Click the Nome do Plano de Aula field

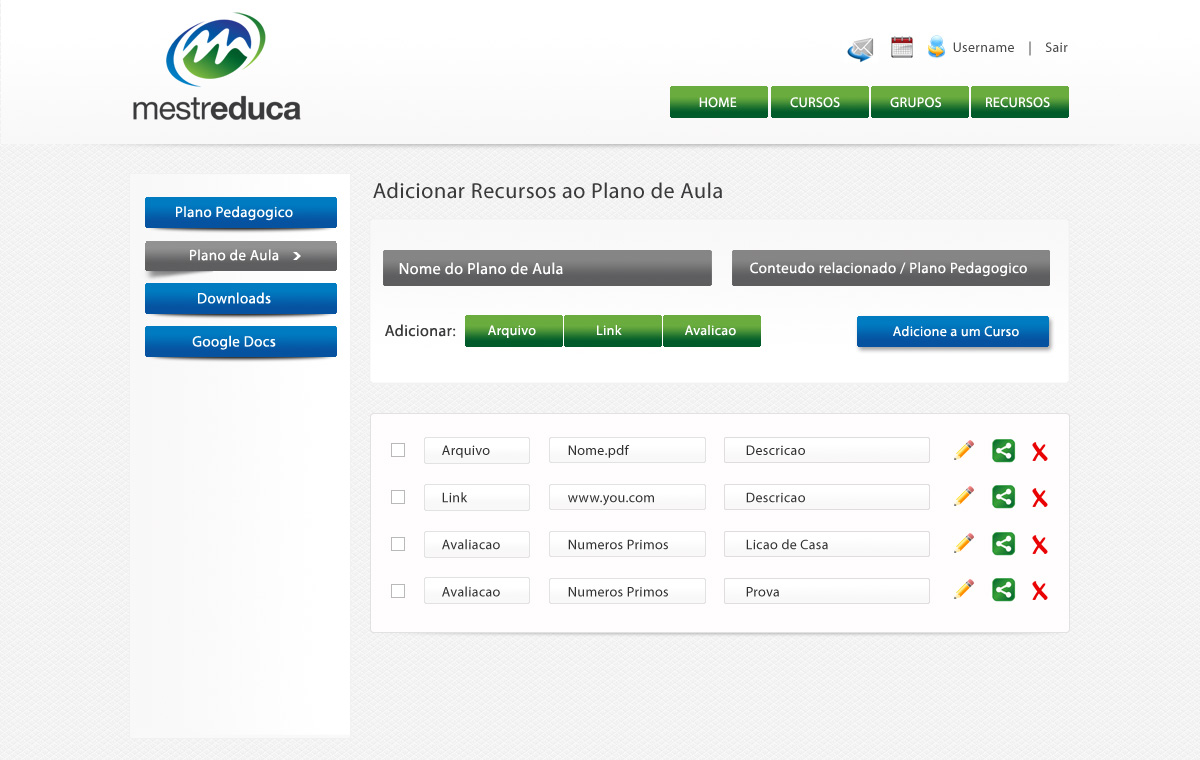pos(547,268)
